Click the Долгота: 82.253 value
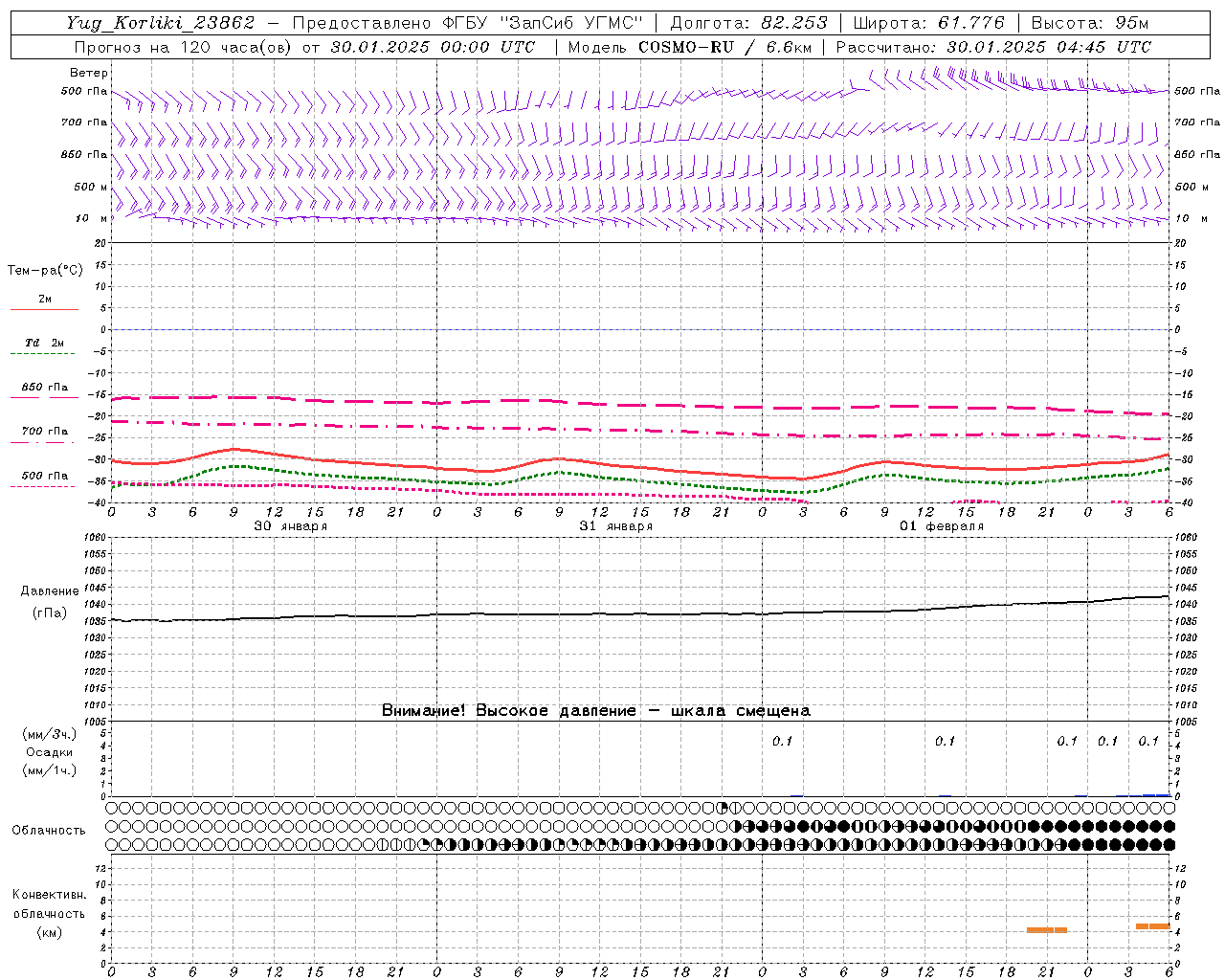The image size is (1225, 980). 747,23
